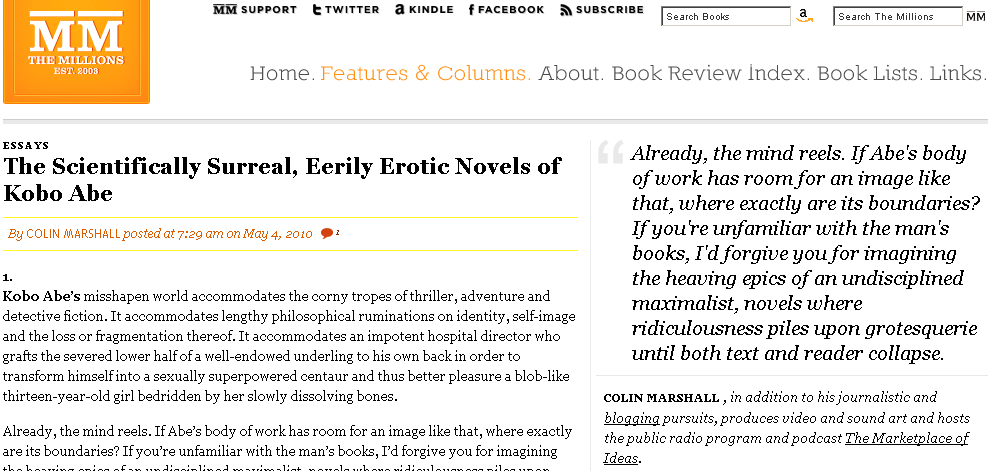Viewport: 992px width, 471px height.
Task: Click author name Colin Marshall byline
Action: 73,234
